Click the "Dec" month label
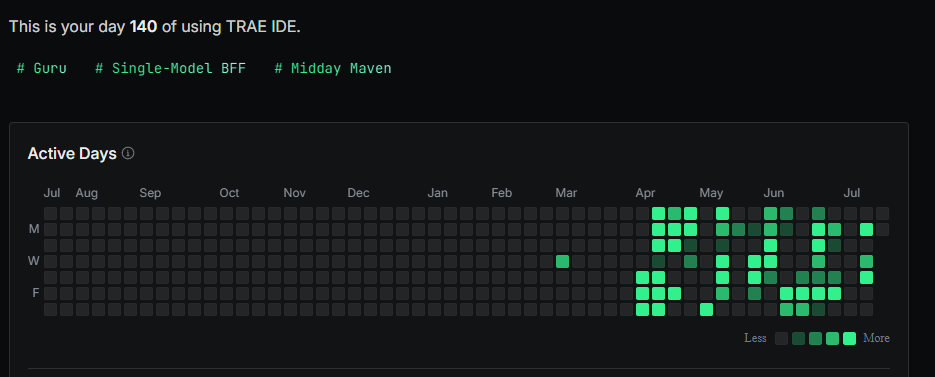 [x=358, y=193]
